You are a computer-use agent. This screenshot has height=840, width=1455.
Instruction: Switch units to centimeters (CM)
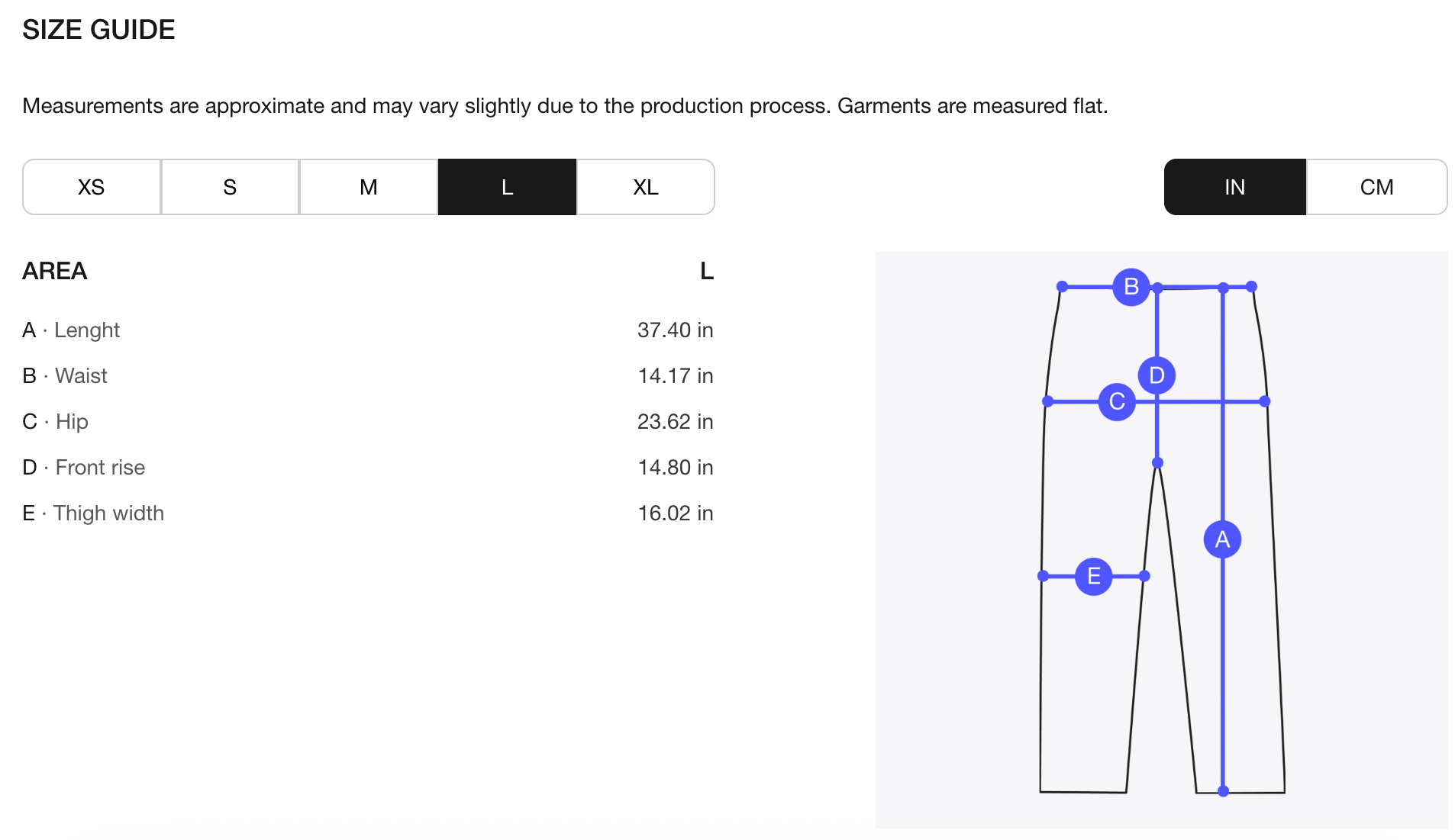point(1376,187)
